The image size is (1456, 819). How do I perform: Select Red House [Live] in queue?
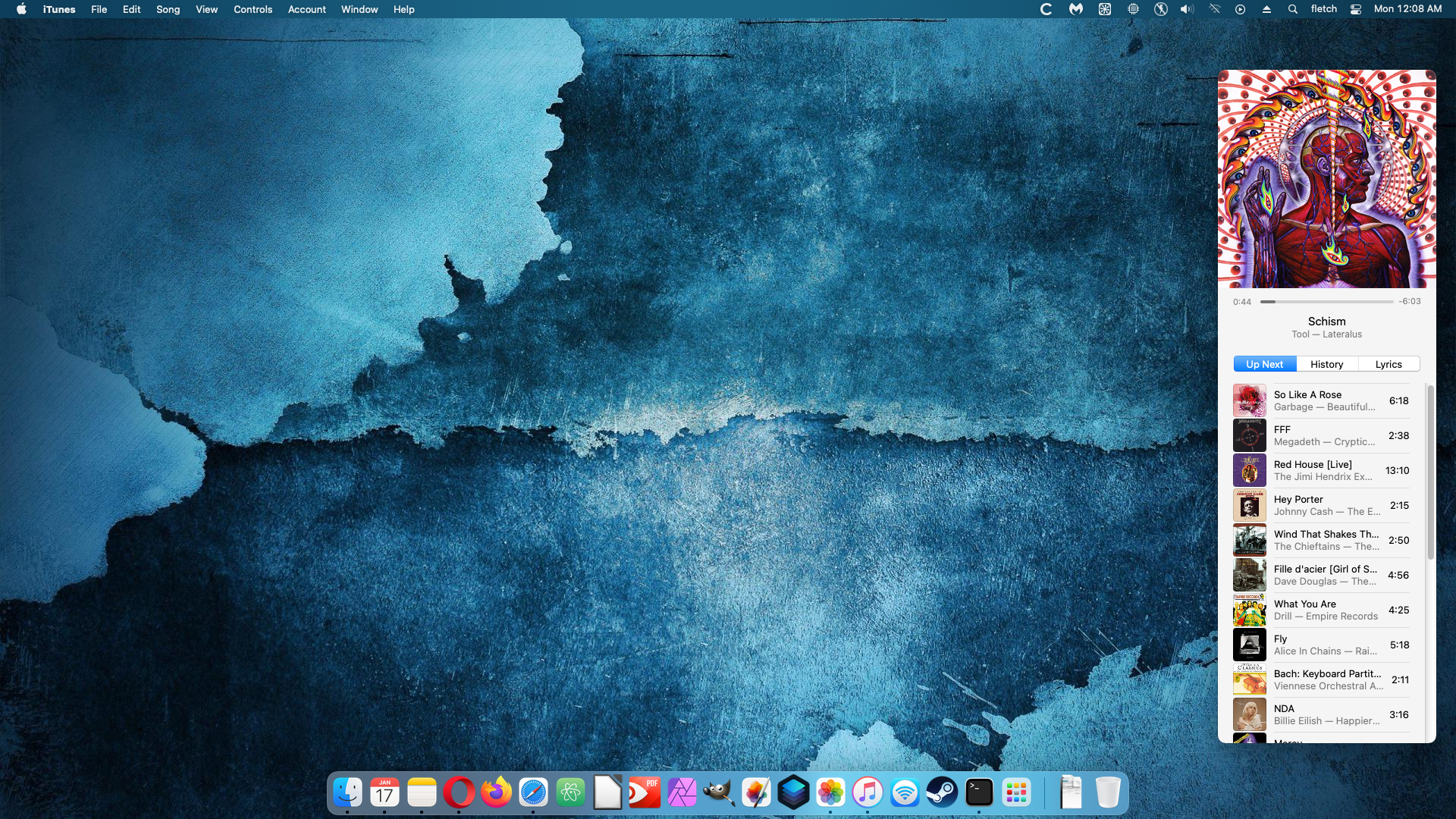(1321, 470)
